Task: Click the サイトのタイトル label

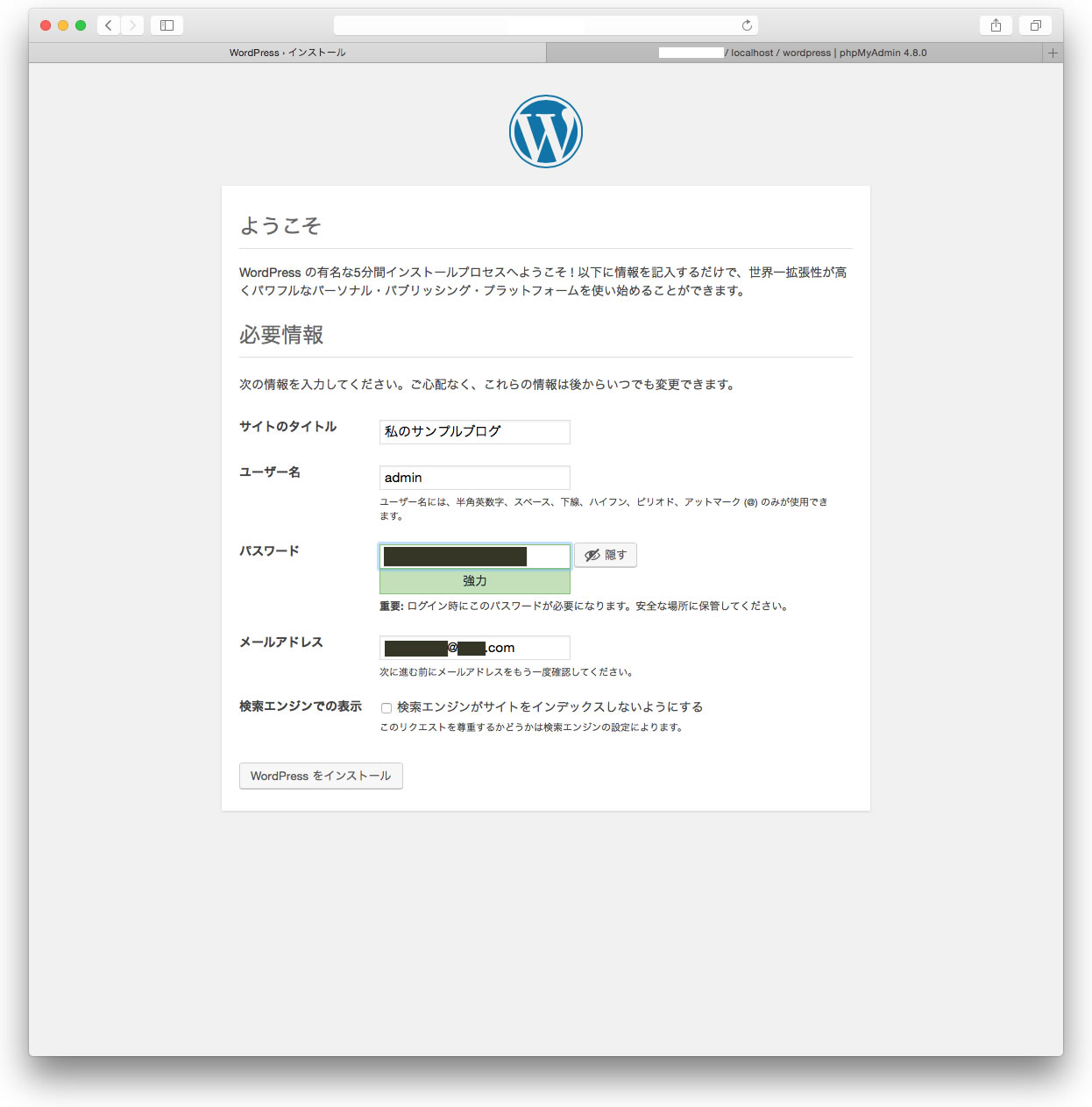Action: (x=287, y=427)
